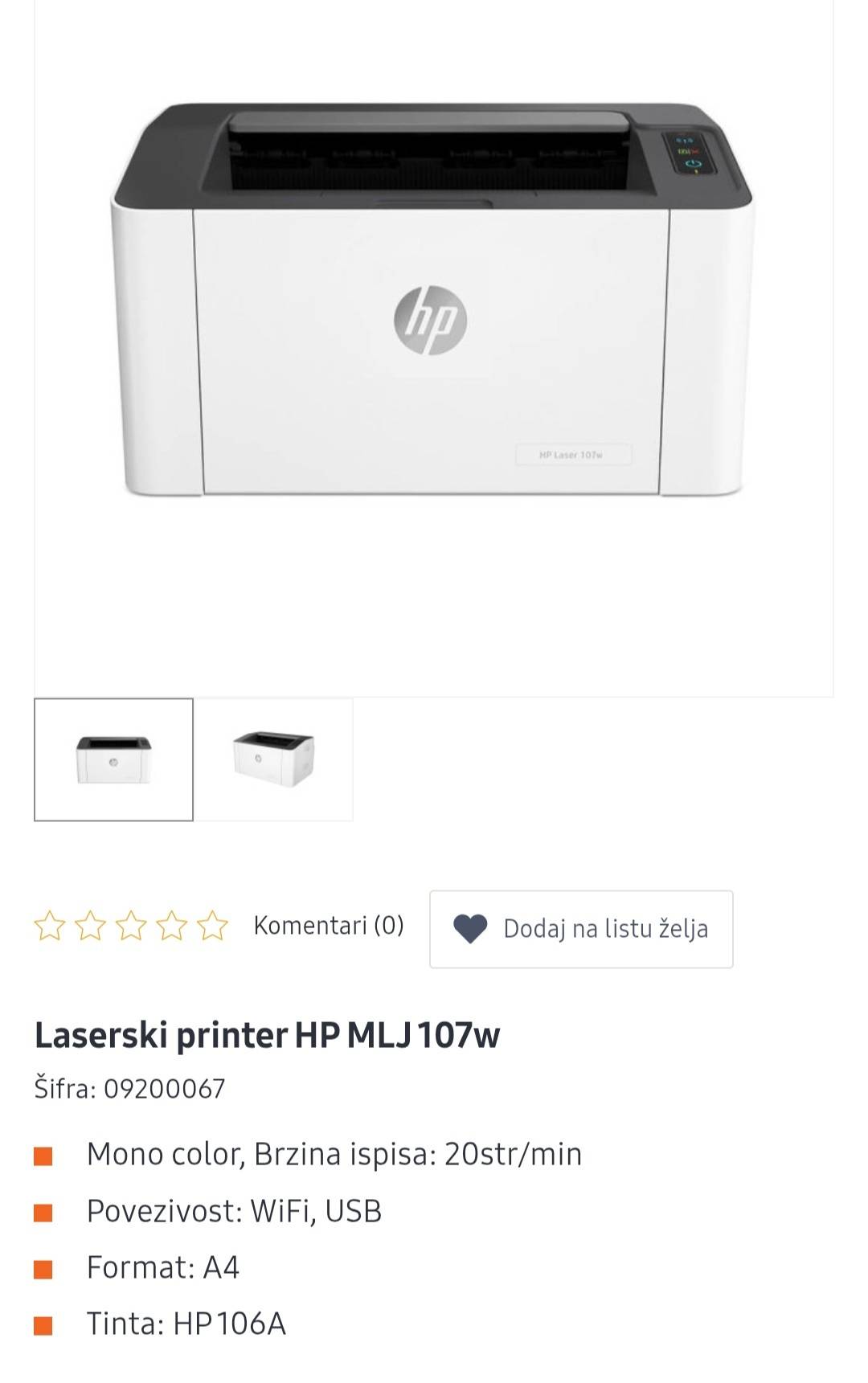
Task: Click the Laserski printer HP MLJ 107w title
Action: coord(267,1035)
